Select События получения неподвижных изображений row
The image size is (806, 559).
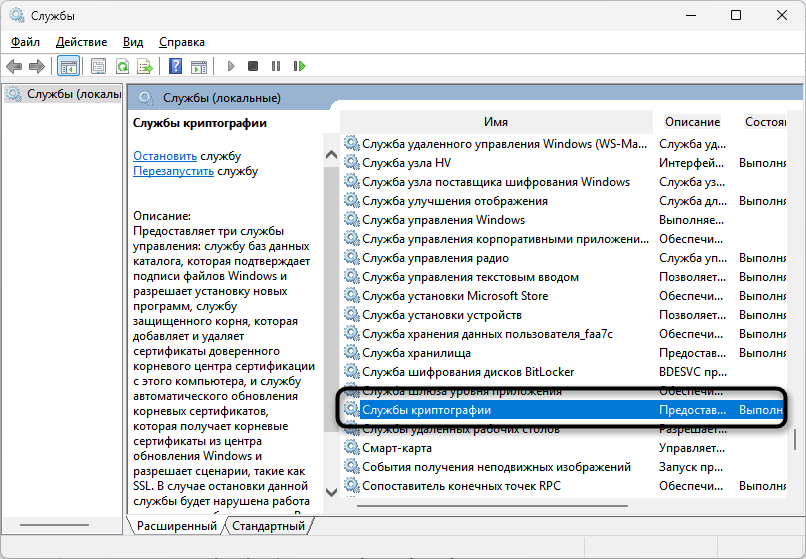(x=563, y=467)
